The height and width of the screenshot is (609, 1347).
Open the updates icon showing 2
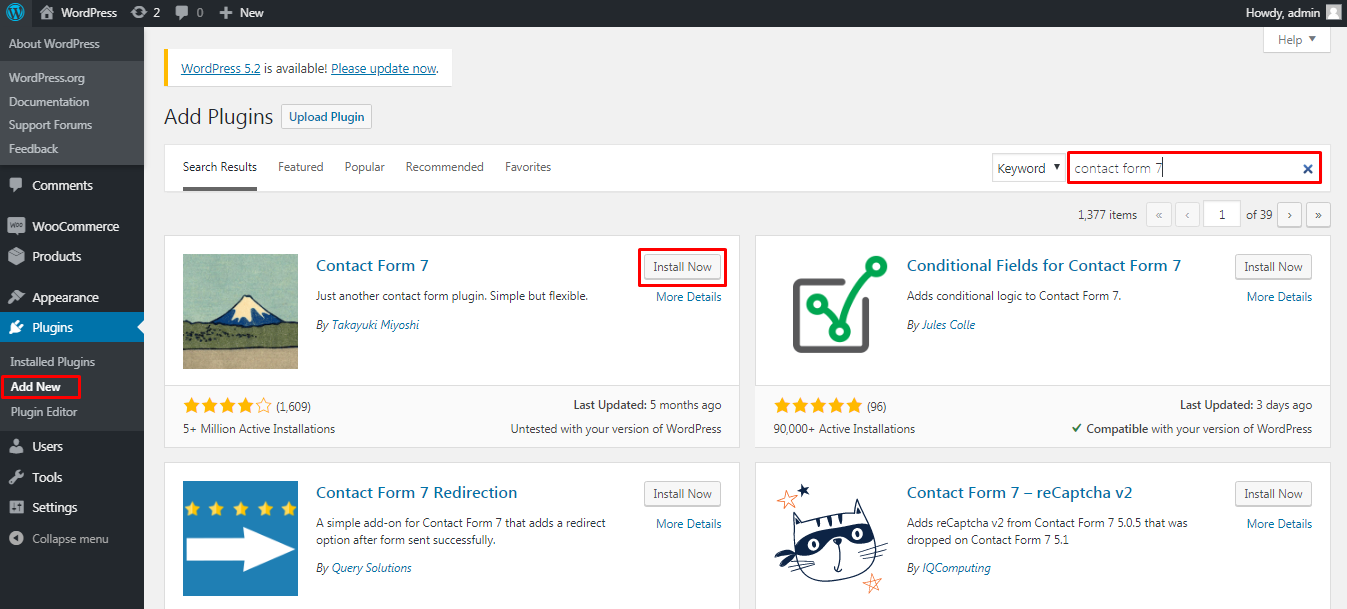146,13
